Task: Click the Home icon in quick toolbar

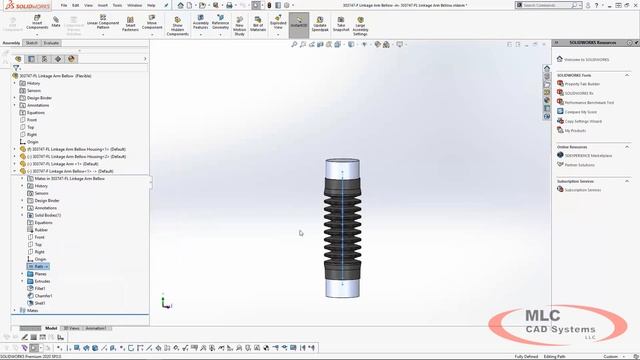Action: (x=180, y=5)
